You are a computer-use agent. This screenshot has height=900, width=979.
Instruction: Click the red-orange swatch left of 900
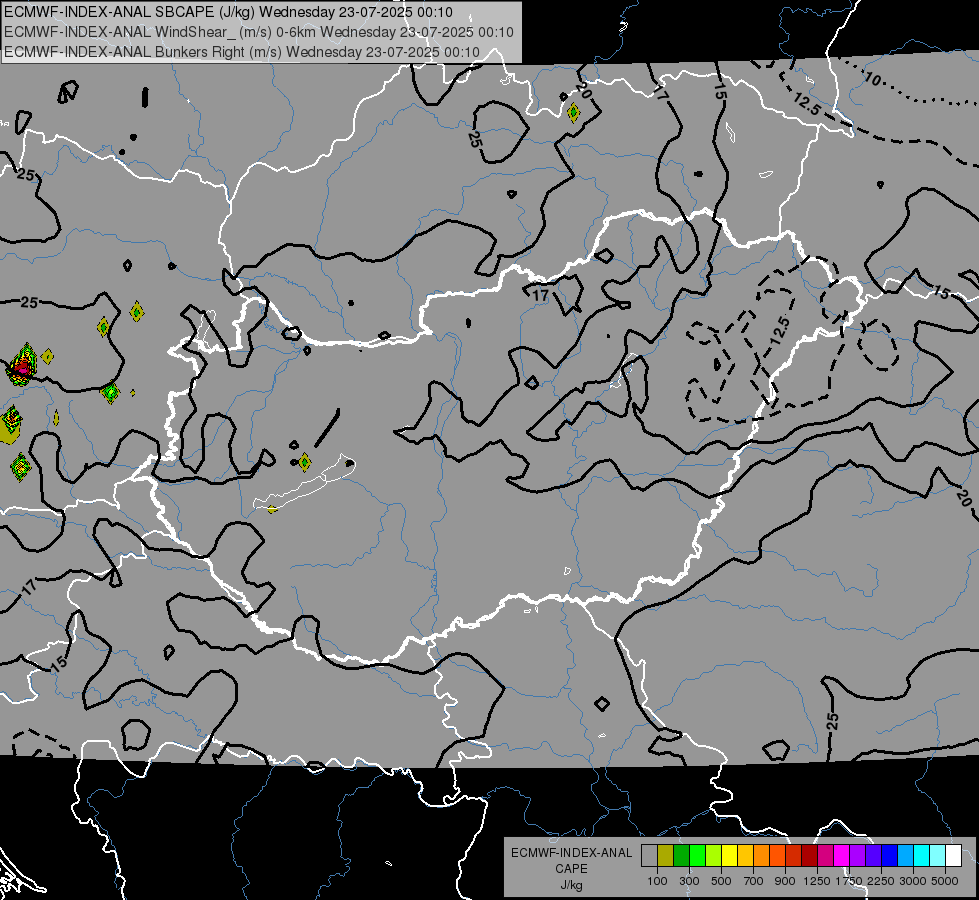pyautogui.click(x=778, y=855)
